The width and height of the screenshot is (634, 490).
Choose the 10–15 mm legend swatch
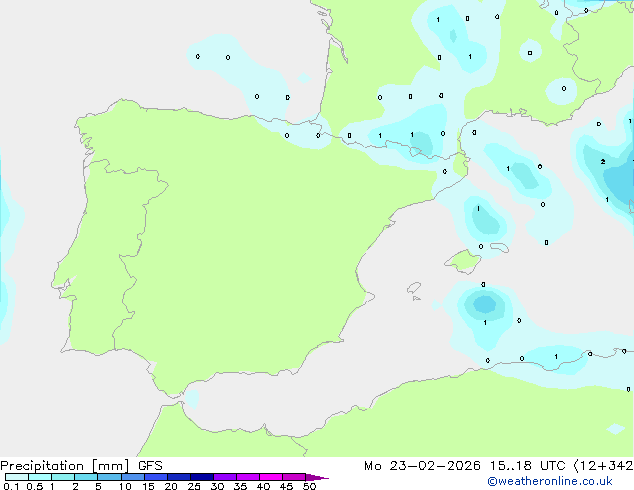click(132, 477)
